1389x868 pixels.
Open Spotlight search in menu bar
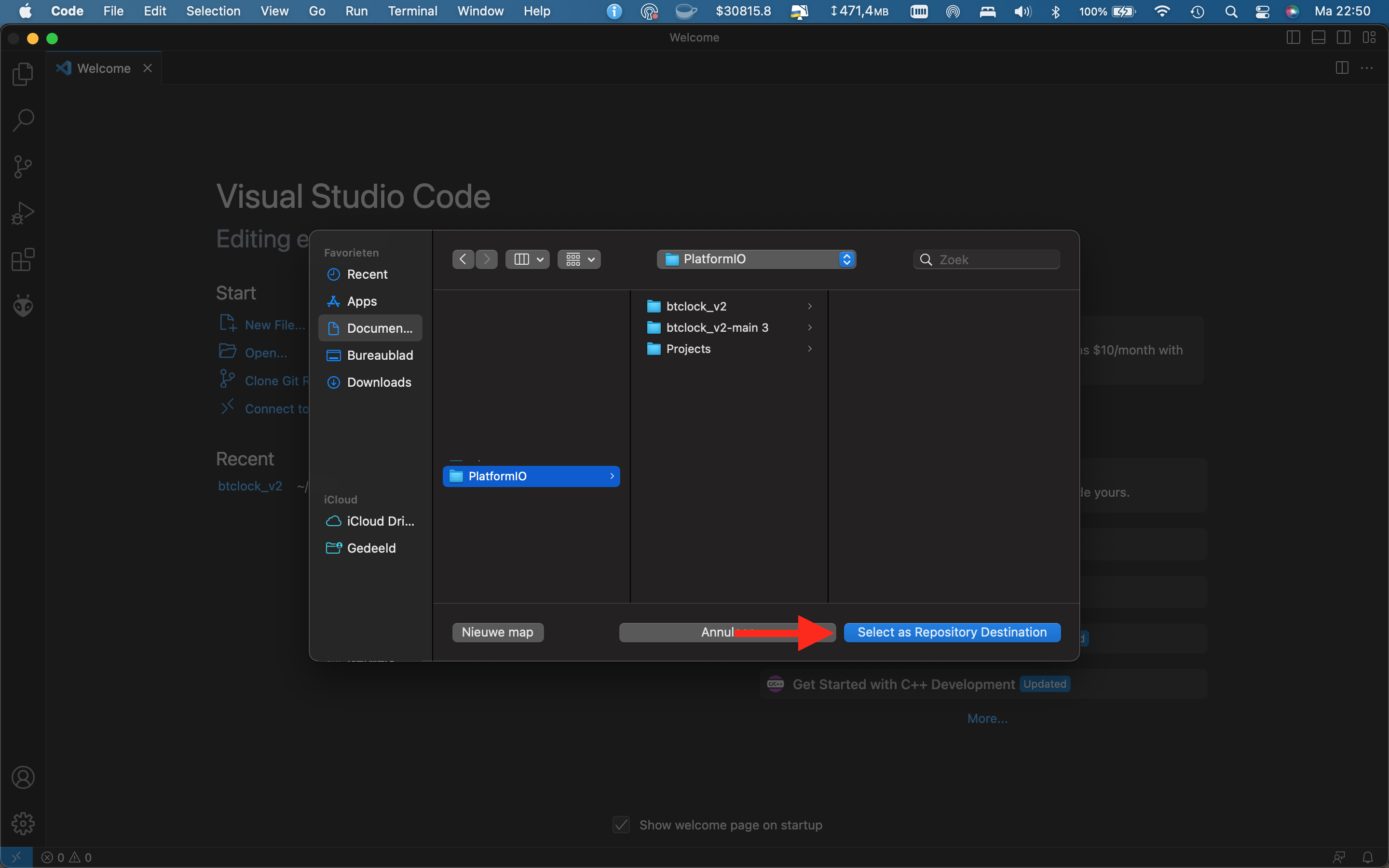pos(1231,12)
